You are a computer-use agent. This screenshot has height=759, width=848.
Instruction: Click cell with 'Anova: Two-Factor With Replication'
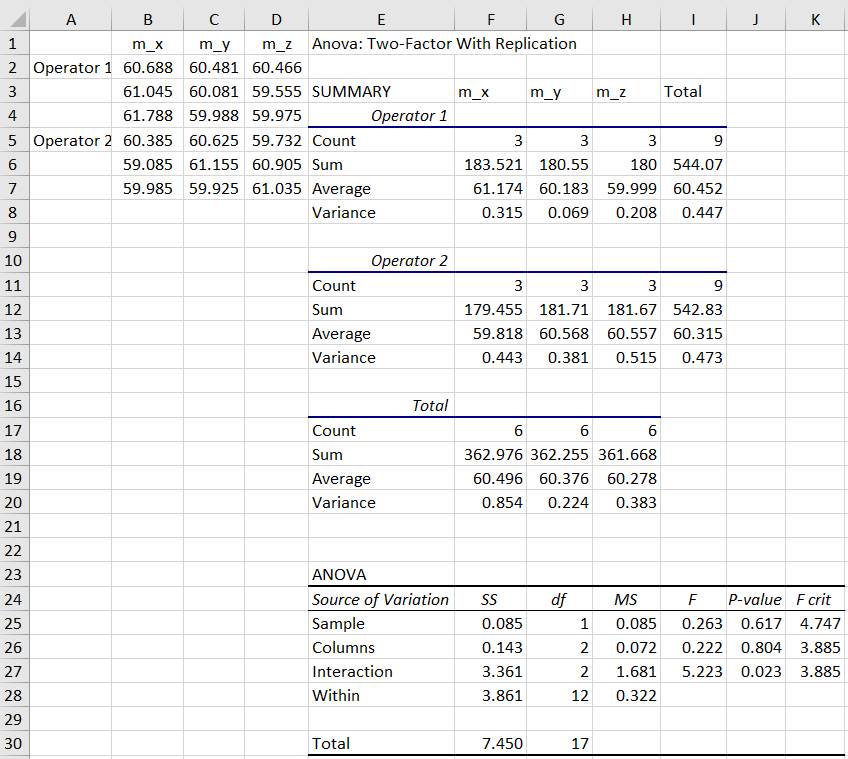(444, 43)
